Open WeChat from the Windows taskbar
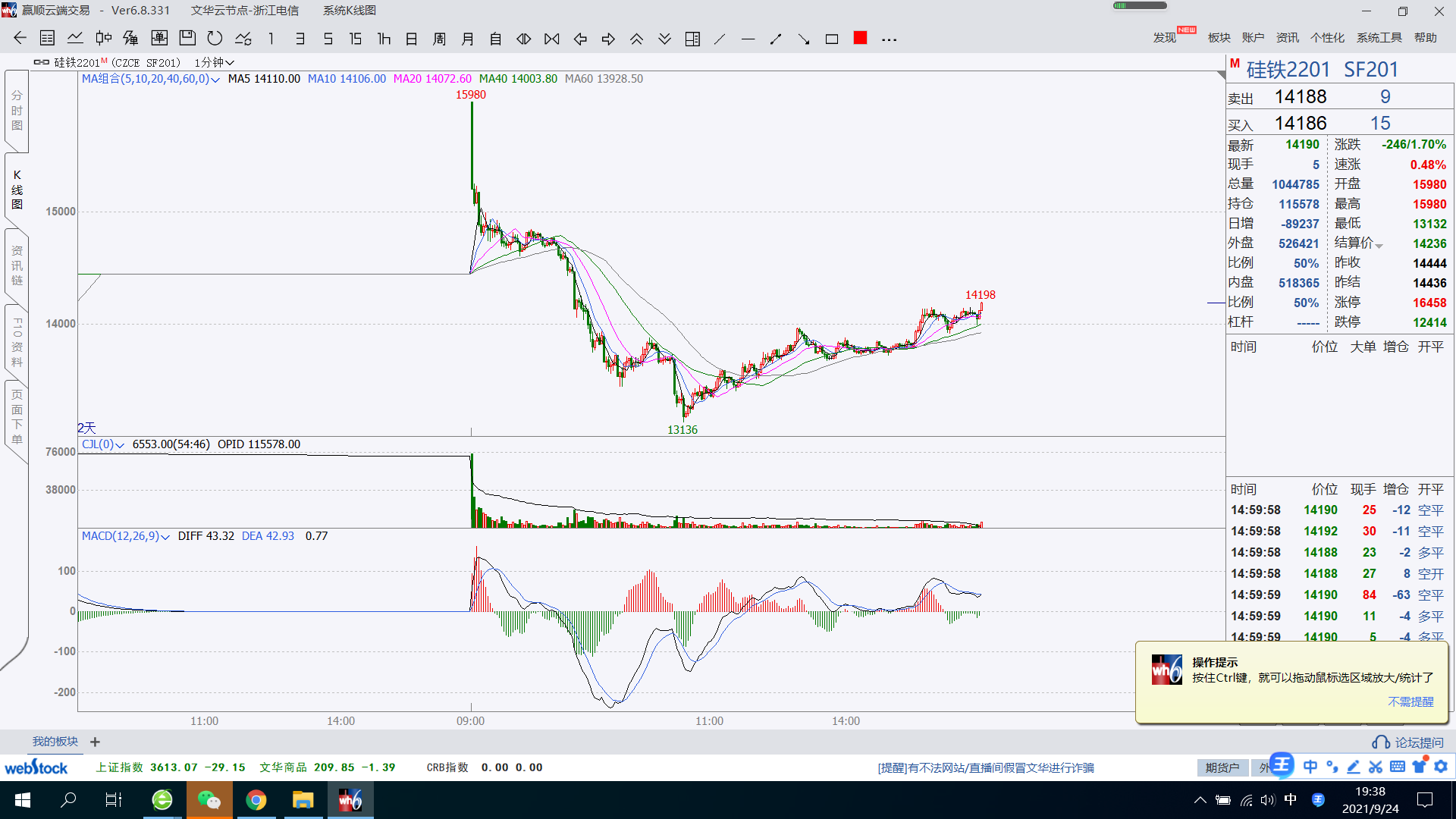Image resolution: width=1456 pixels, height=819 pixels. (x=209, y=800)
